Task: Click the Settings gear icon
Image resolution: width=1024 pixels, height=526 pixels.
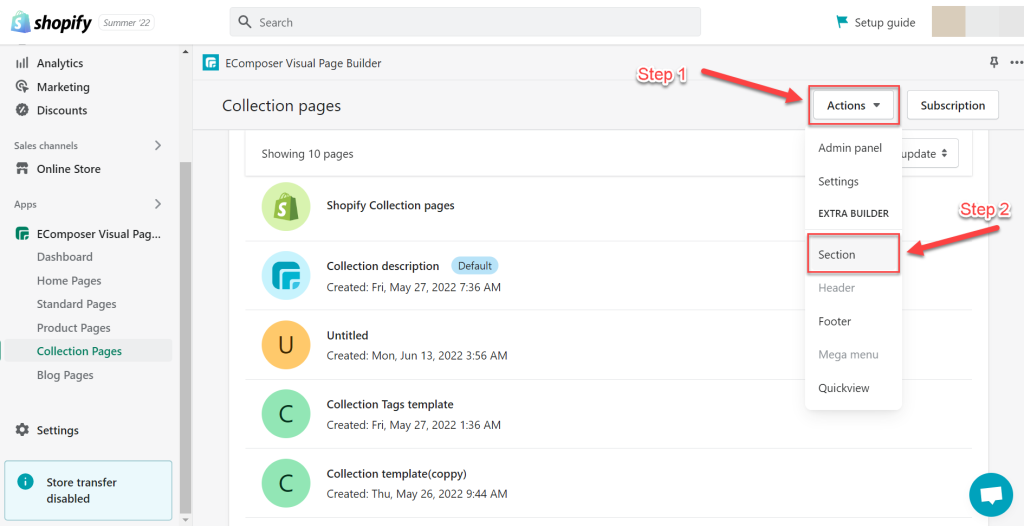Action: click(22, 430)
